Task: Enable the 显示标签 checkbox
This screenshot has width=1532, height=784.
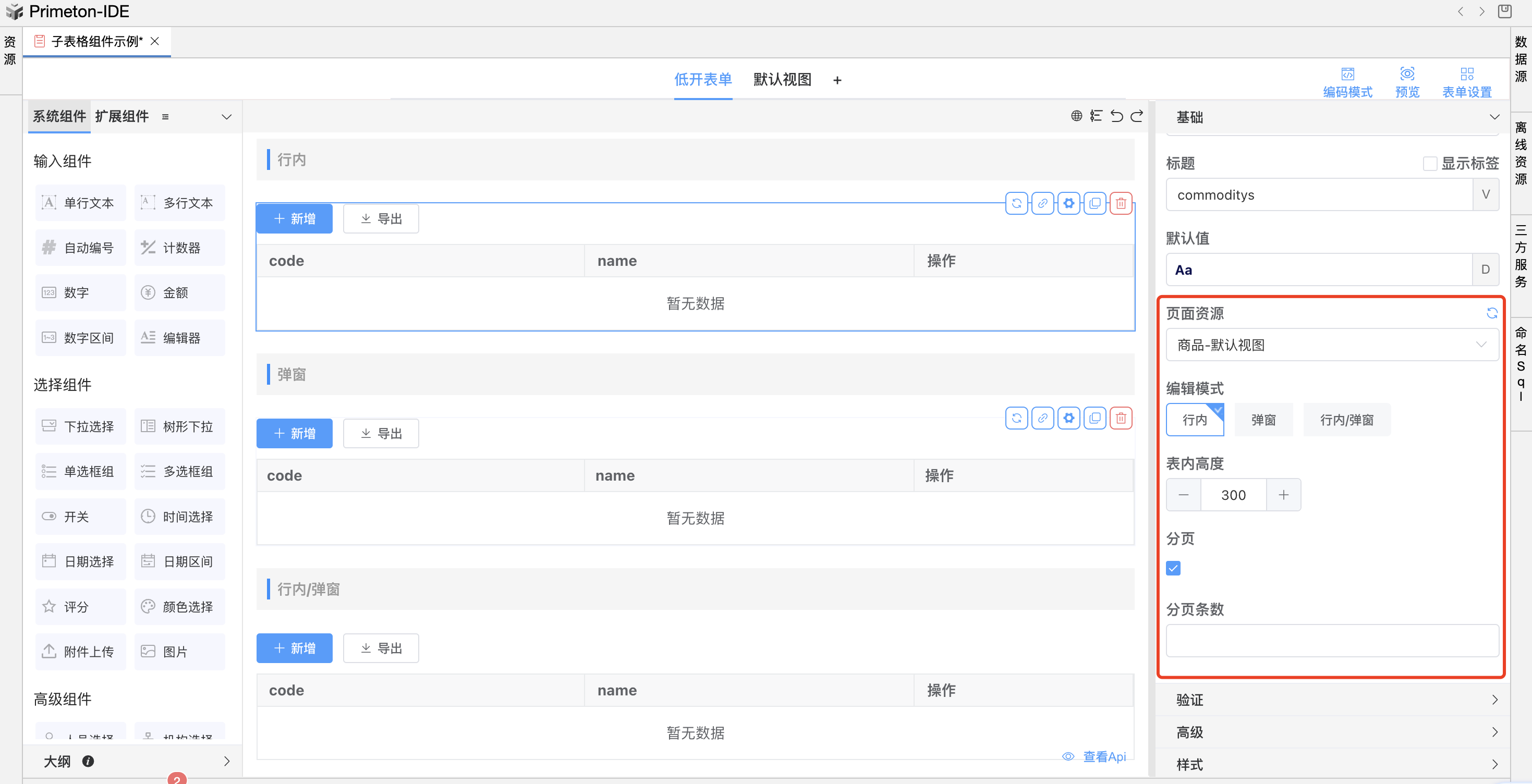Action: (x=1430, y=164)
